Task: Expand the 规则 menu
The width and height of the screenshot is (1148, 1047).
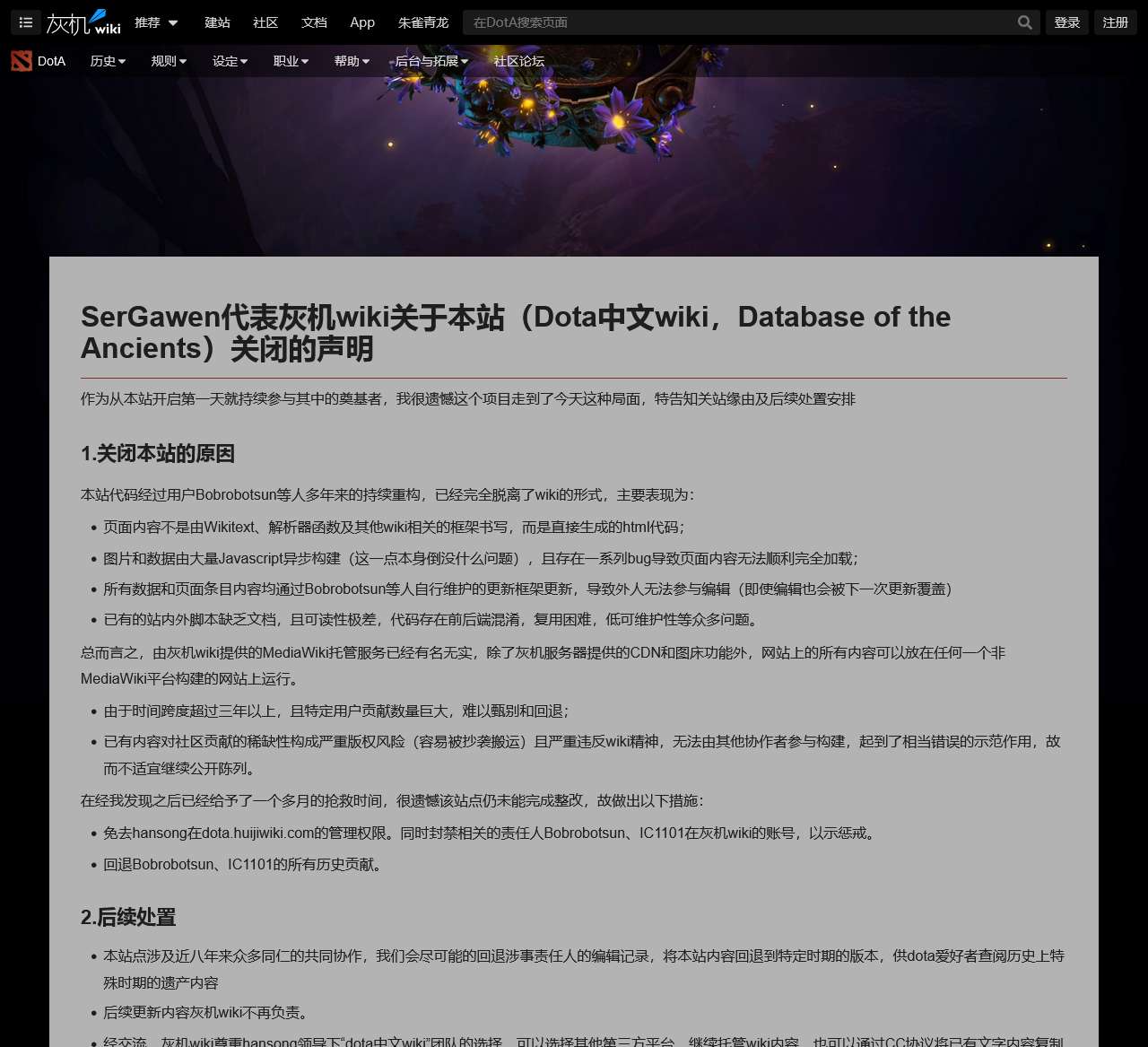Action: (169, 61)
